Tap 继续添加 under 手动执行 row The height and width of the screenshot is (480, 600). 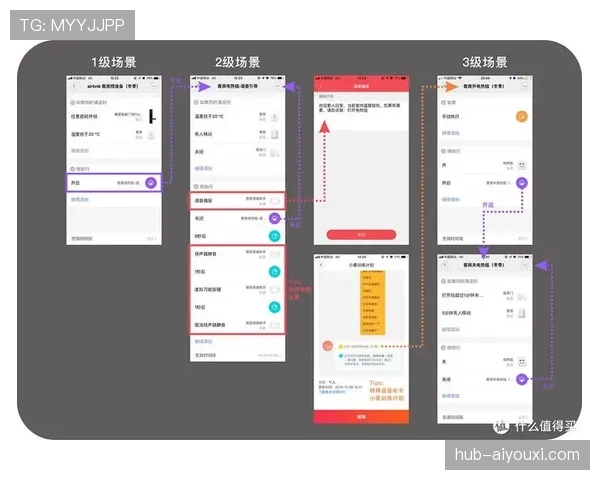point(450,133)
